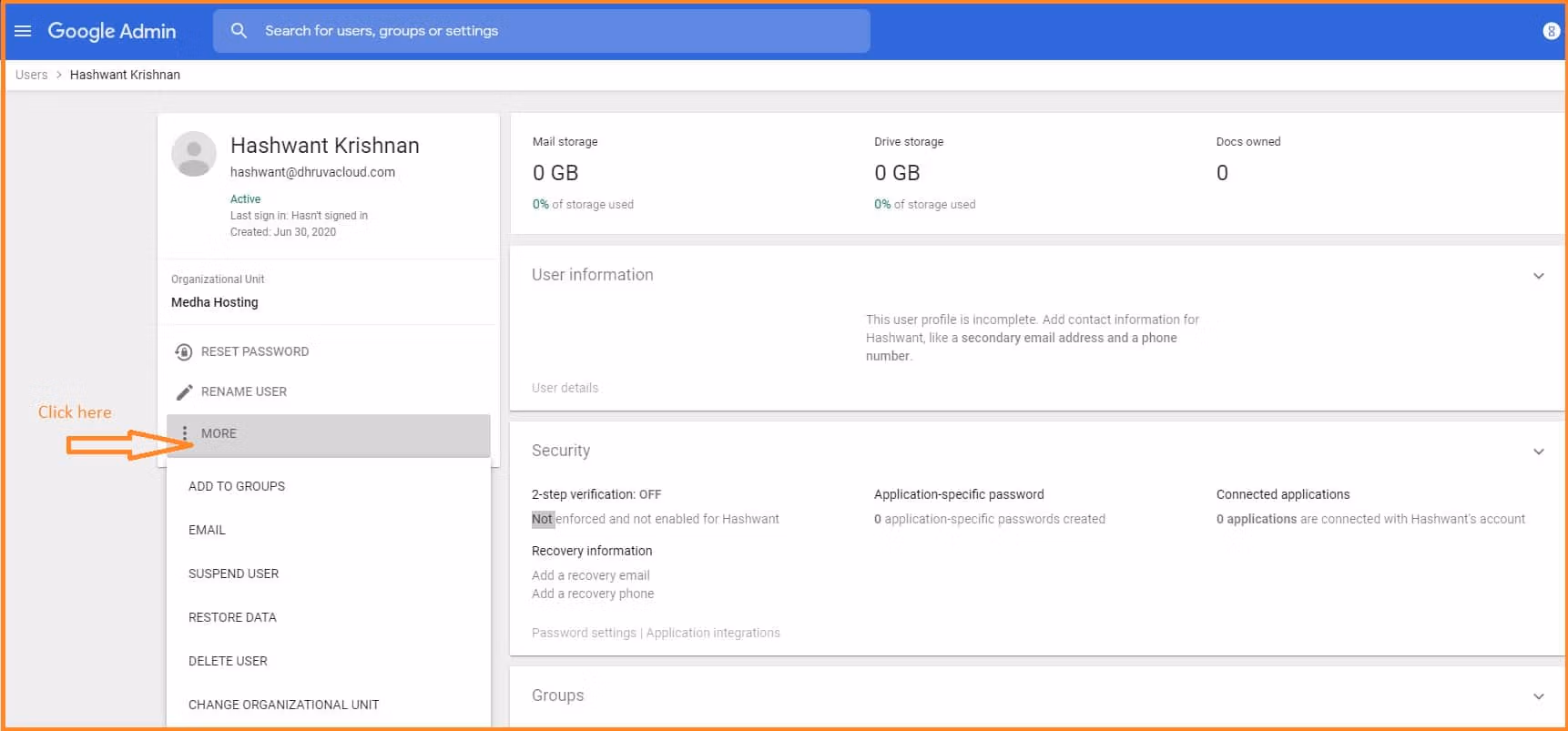Go back to Users breadcrumb

click(x=32, y=76)
